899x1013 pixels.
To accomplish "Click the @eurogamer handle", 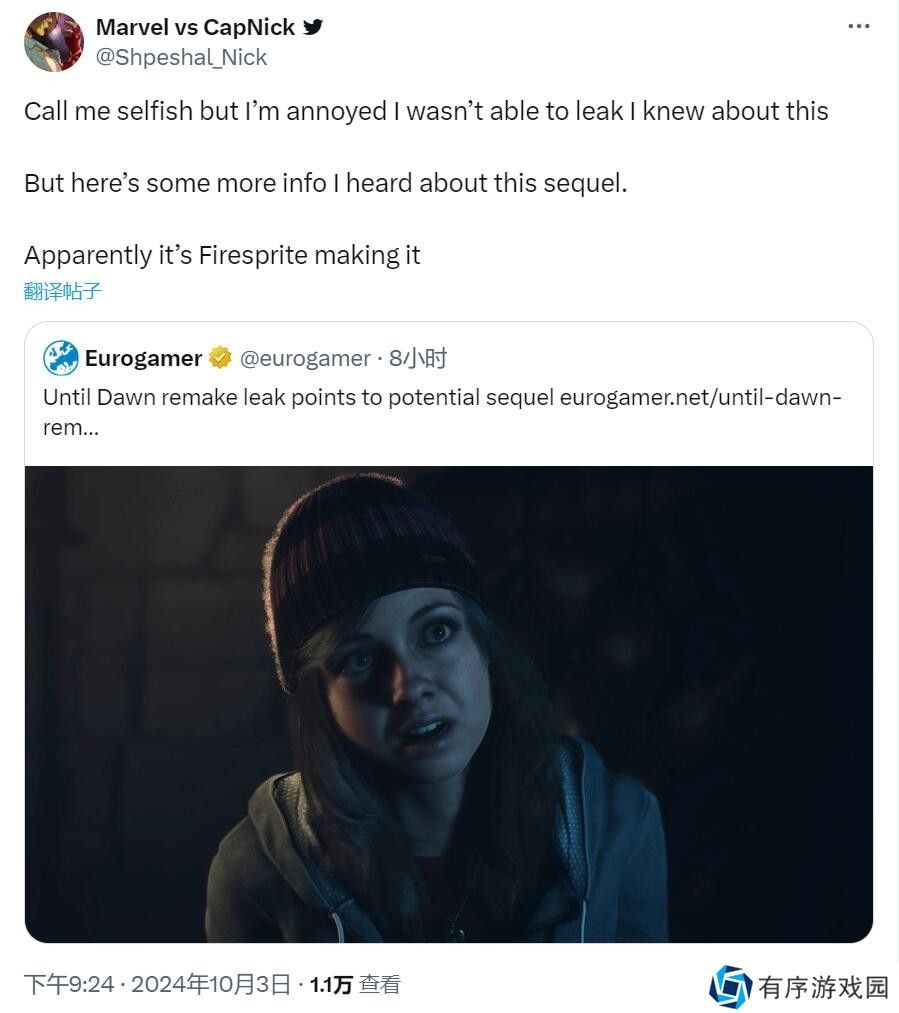I will tap(305, 358).
